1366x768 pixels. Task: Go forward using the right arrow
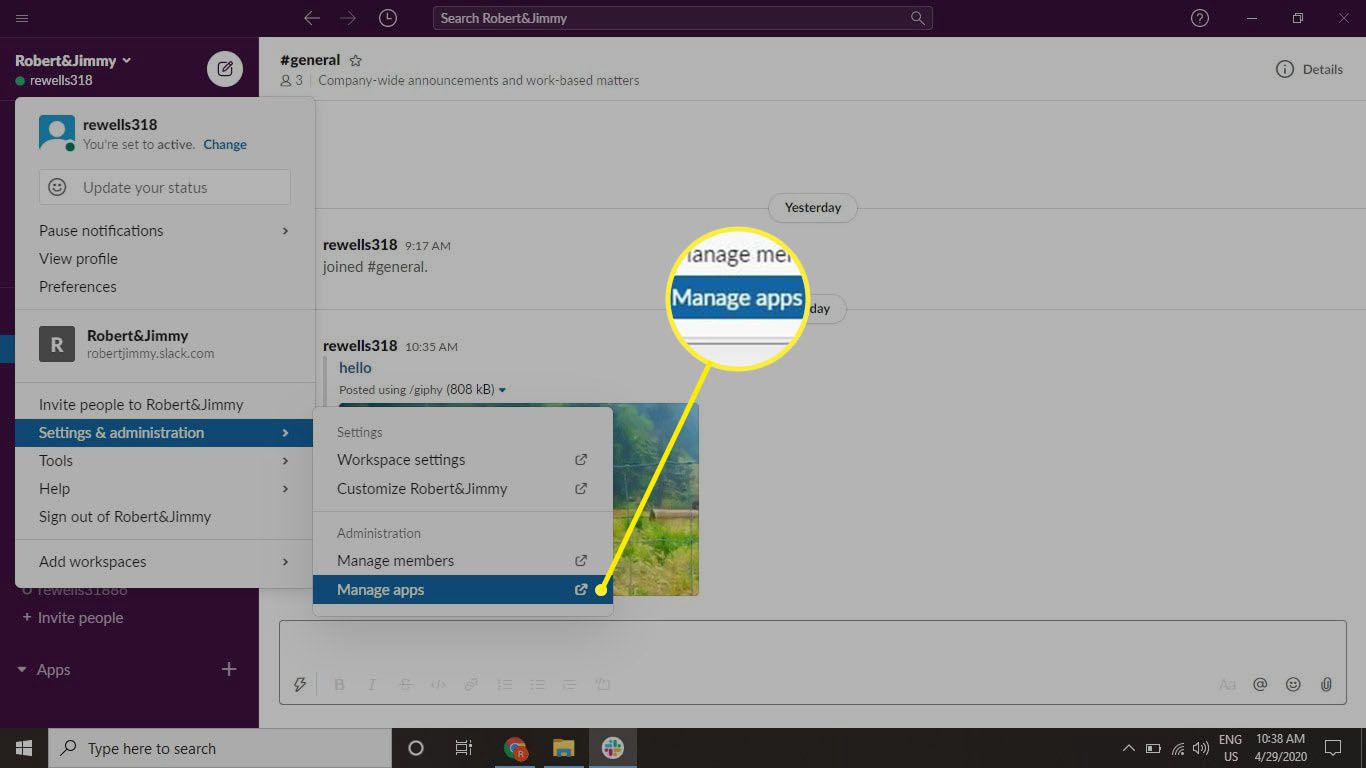point(348,18)
